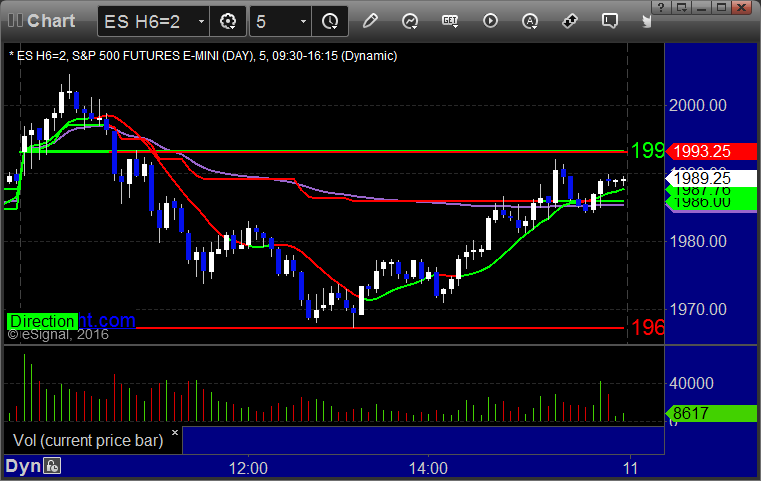This screenshot has width=761, height=481.
Task: Select the pencil drawing tools icon
Action: tap(370, 21)
